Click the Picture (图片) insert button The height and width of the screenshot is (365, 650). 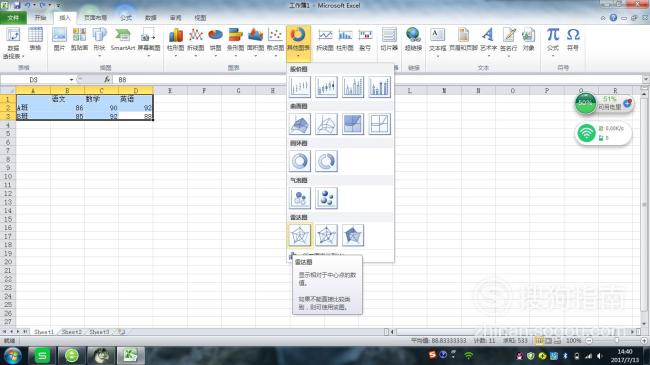[59, 39]
